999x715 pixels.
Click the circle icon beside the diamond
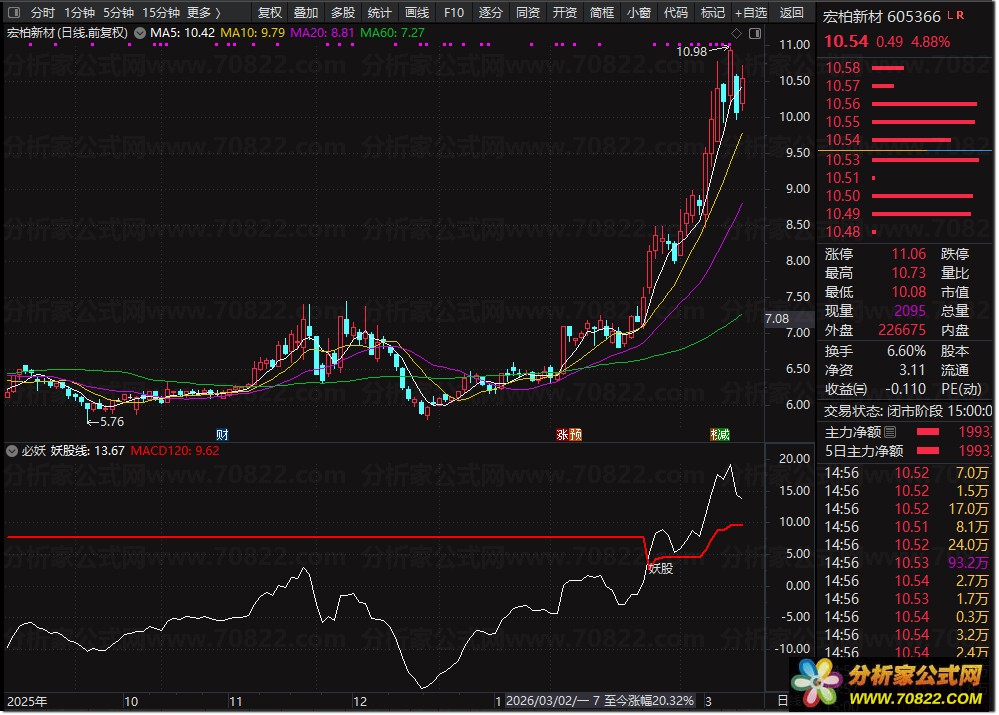(x=753, y=34)
